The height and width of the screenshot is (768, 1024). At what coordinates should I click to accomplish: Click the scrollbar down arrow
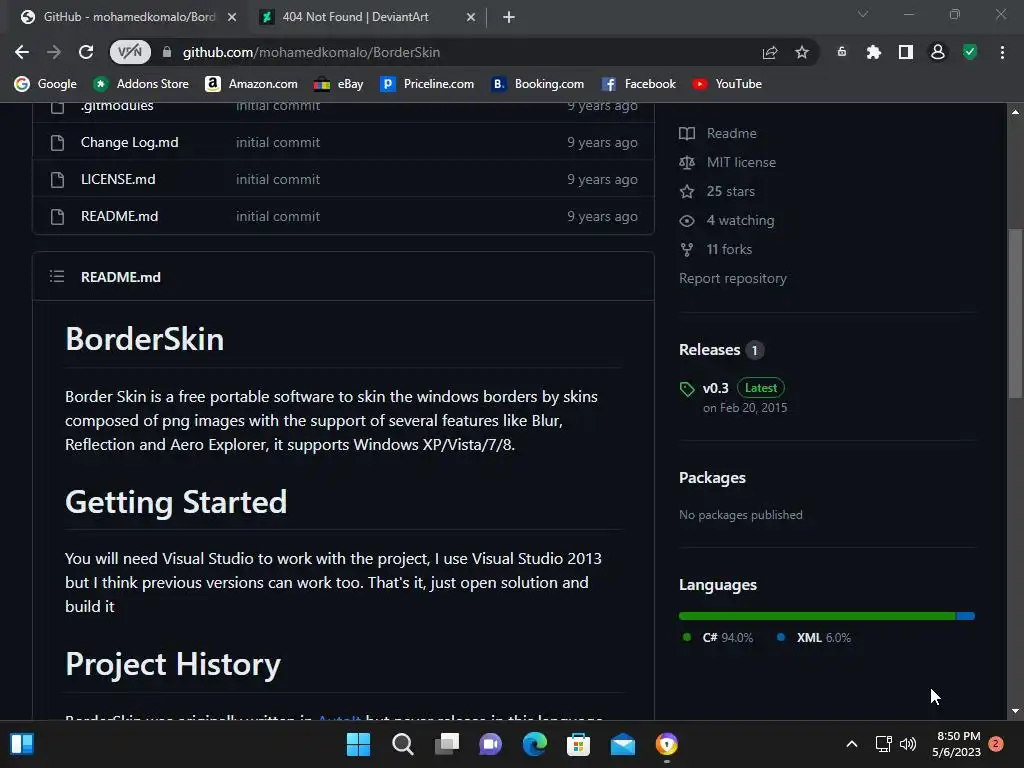(1015, 712)
